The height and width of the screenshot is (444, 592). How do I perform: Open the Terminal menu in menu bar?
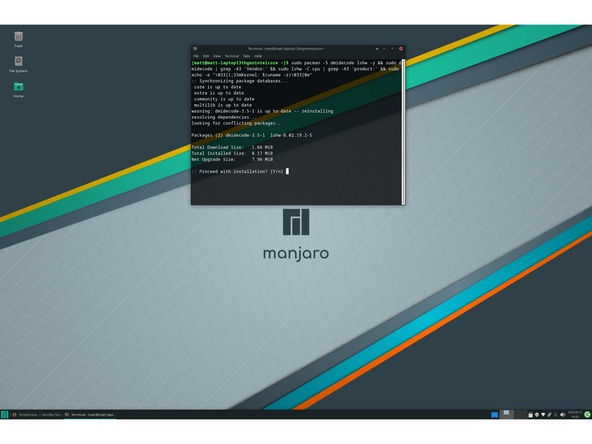[232, 56]
